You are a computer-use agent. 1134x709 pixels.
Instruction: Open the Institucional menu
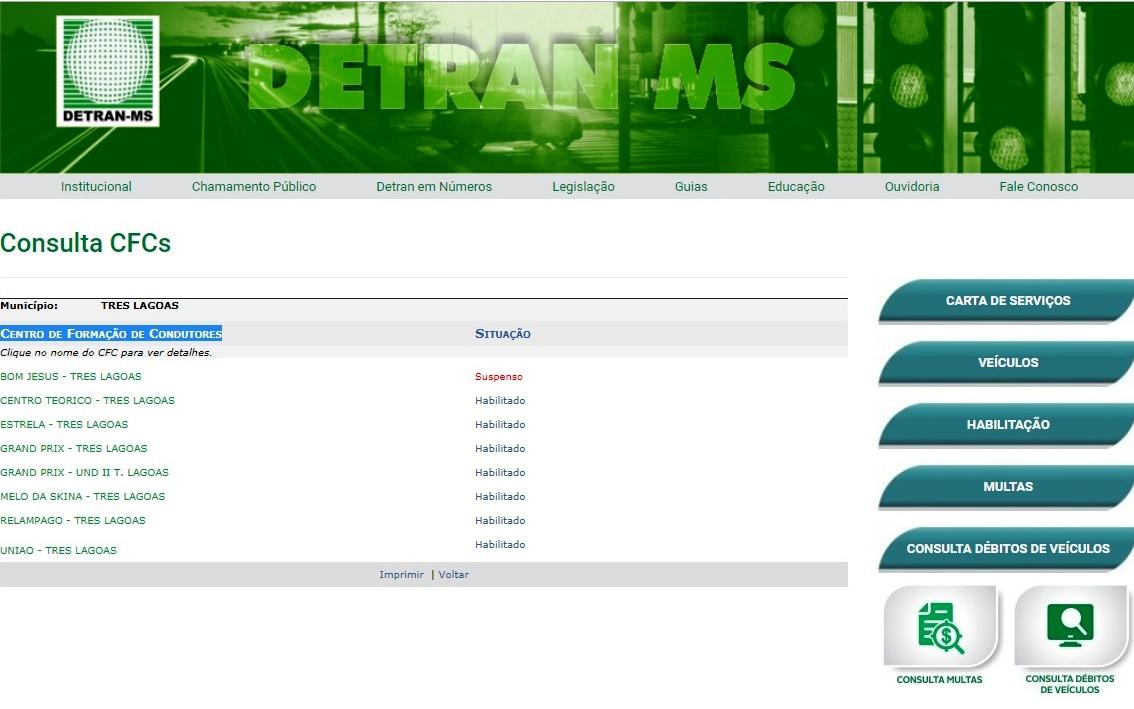96,187
